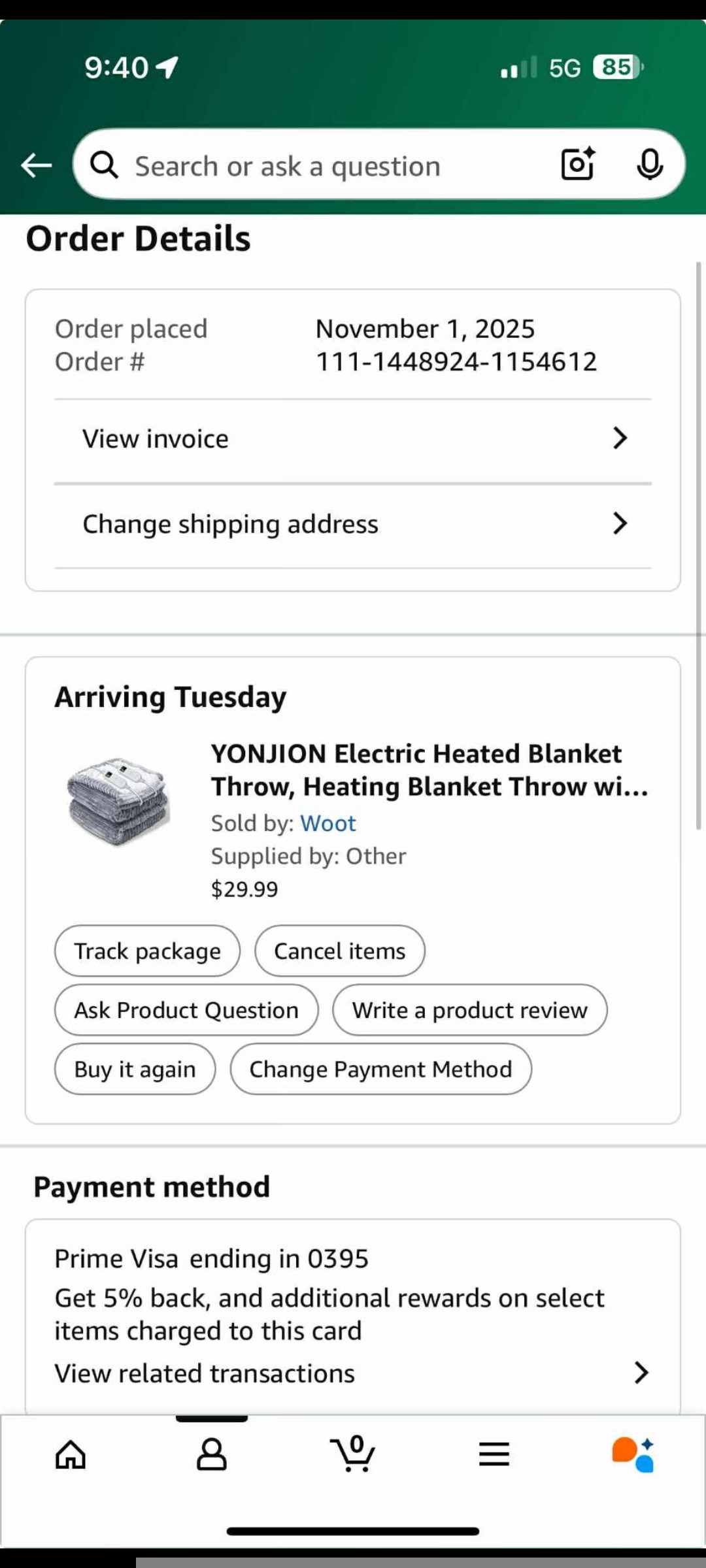Expand View invoice chevron
This screenshot has height=1568, width=706.
point(620,438)
